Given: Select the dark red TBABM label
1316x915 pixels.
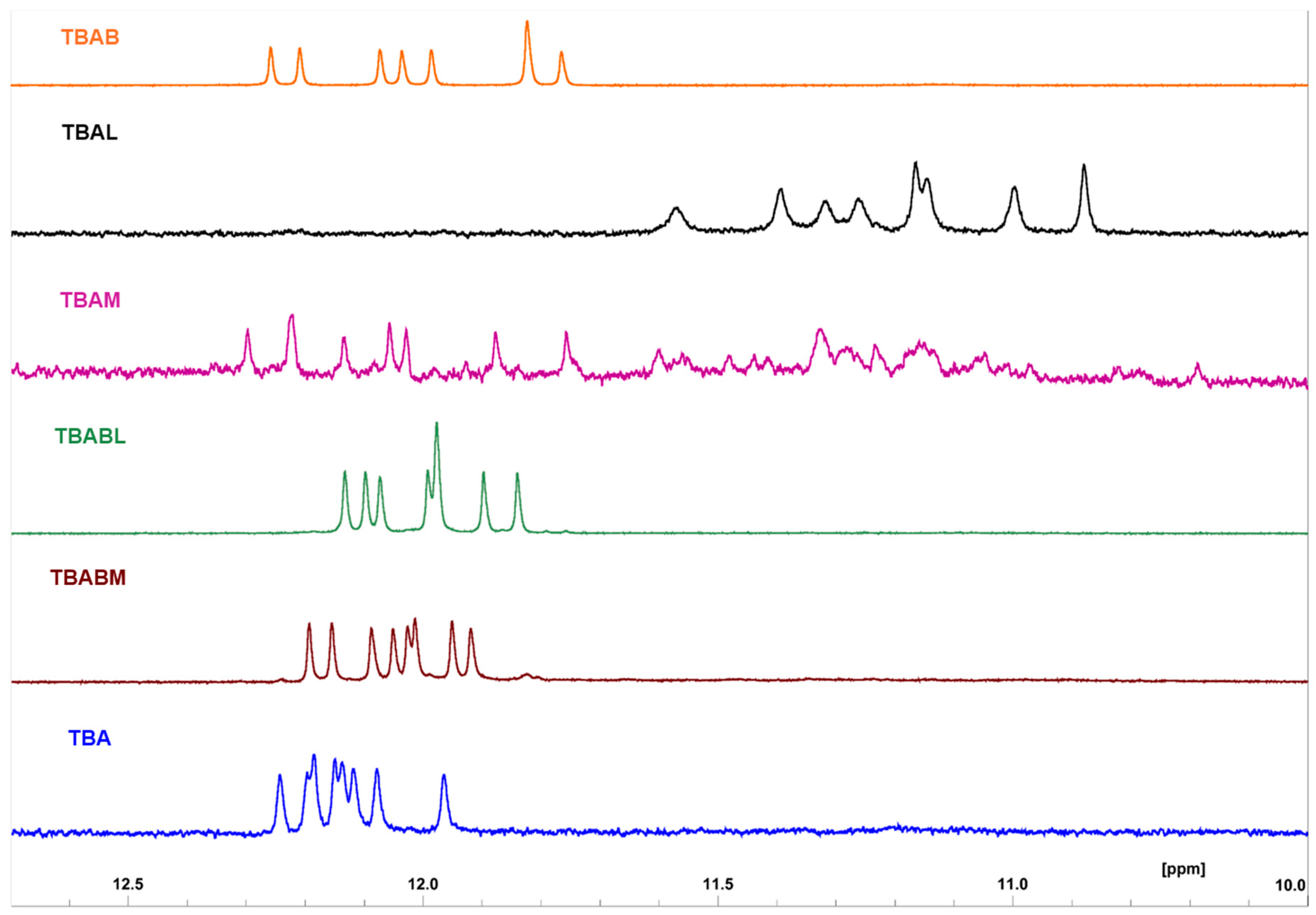Looking at the screenshot, I should pyautogui.click(x=88, y=578).
